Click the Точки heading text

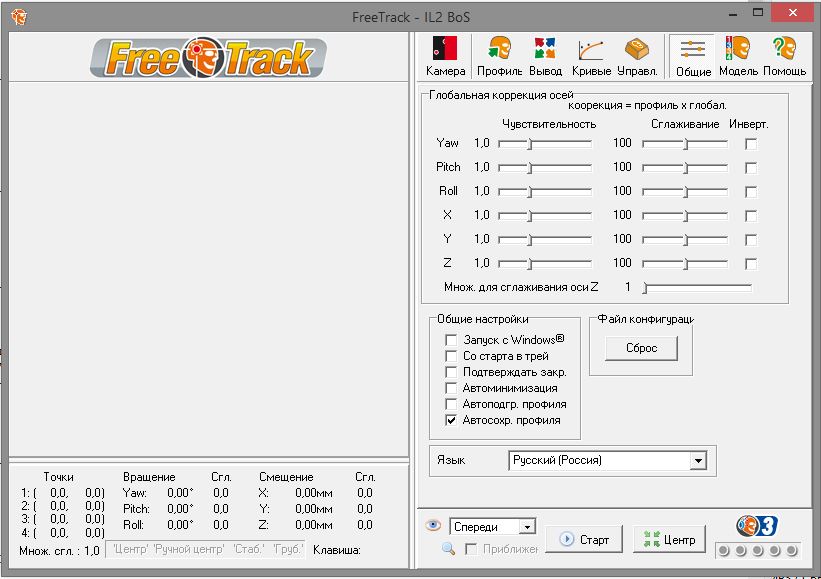(59, 477)
